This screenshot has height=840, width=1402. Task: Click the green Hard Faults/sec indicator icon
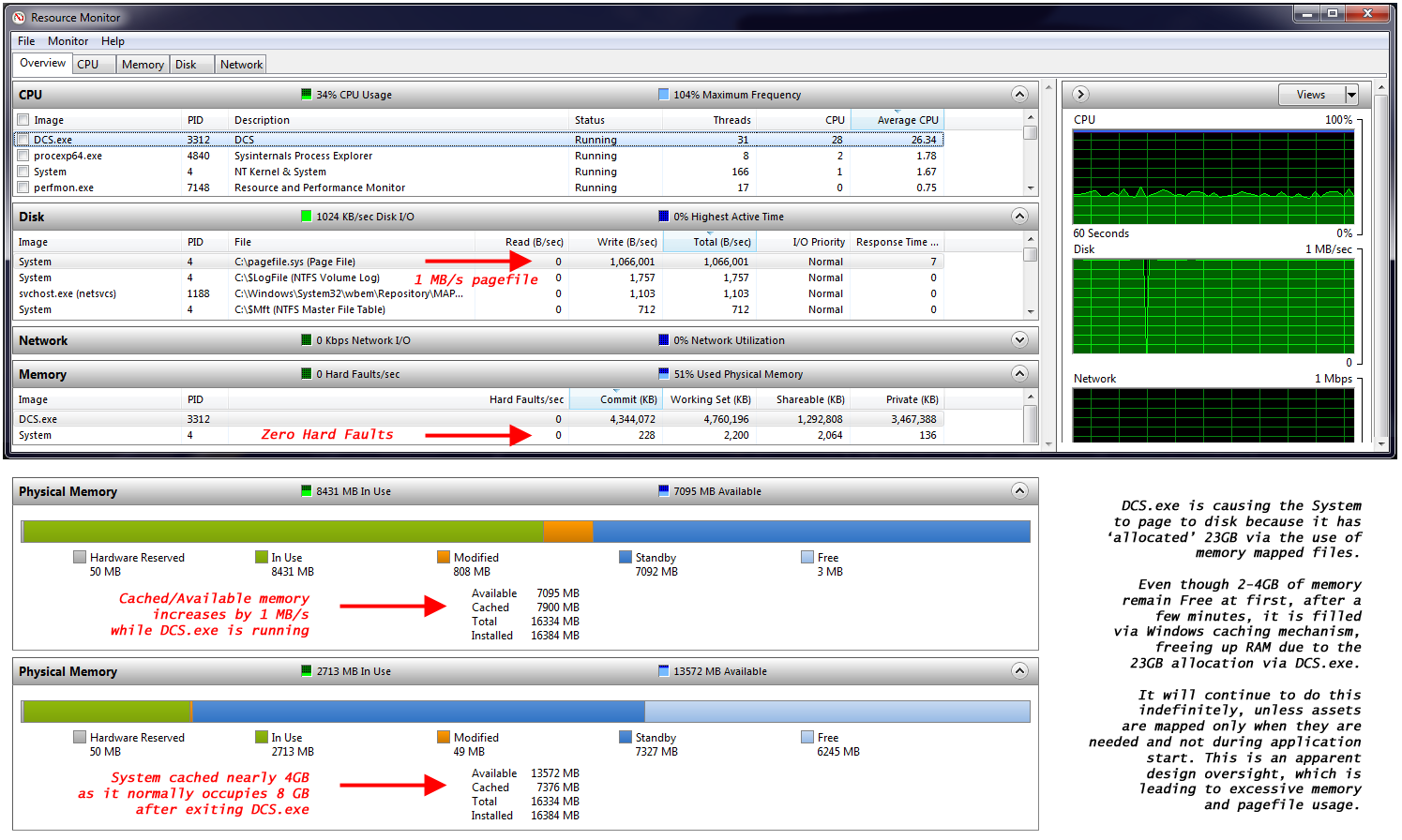(x=306, y=374)
